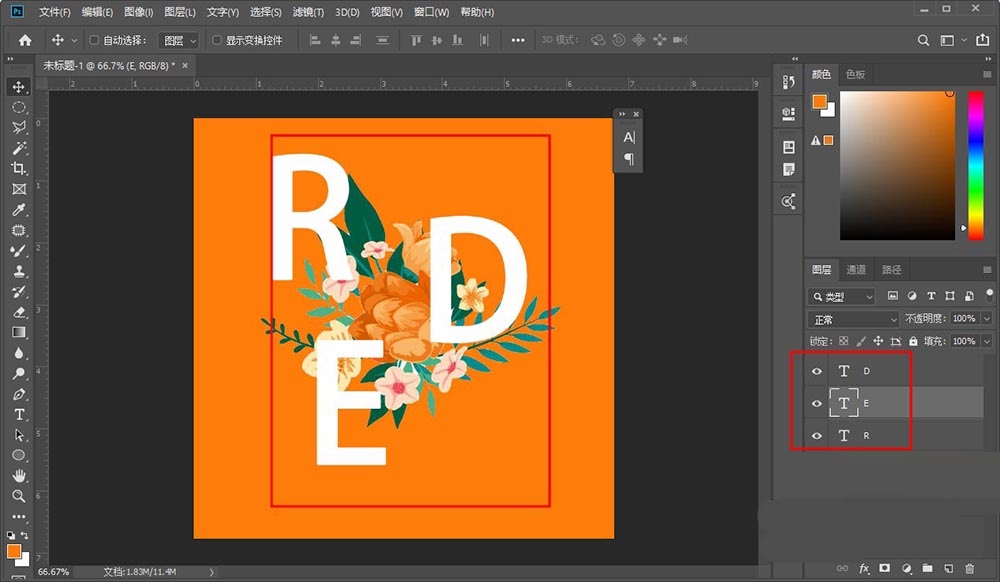This screenshot has width=1000, height=582.
Task: Select the E layer thumbnail
Action: pyautogui.click(x=845, y=403)
